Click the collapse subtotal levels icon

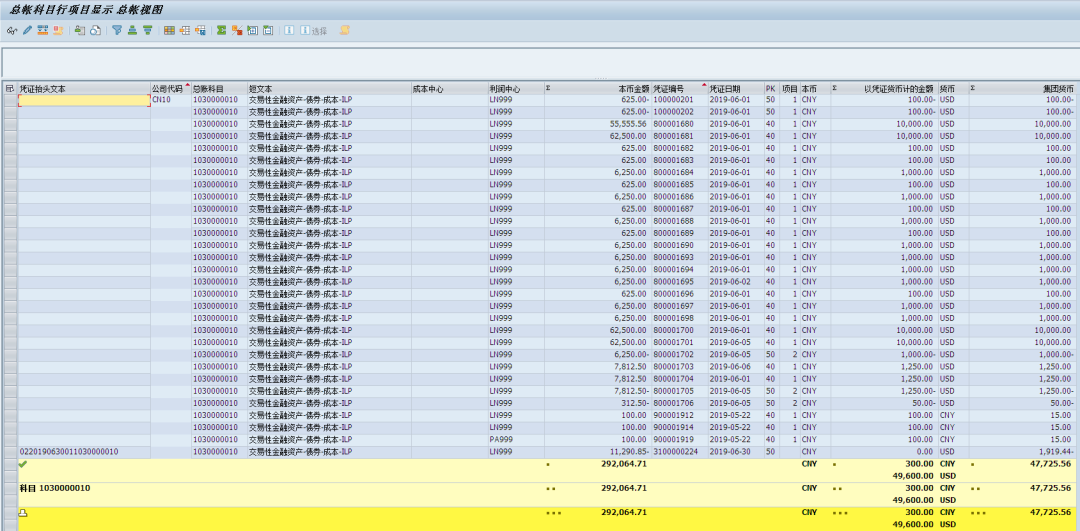coord(268,30)
